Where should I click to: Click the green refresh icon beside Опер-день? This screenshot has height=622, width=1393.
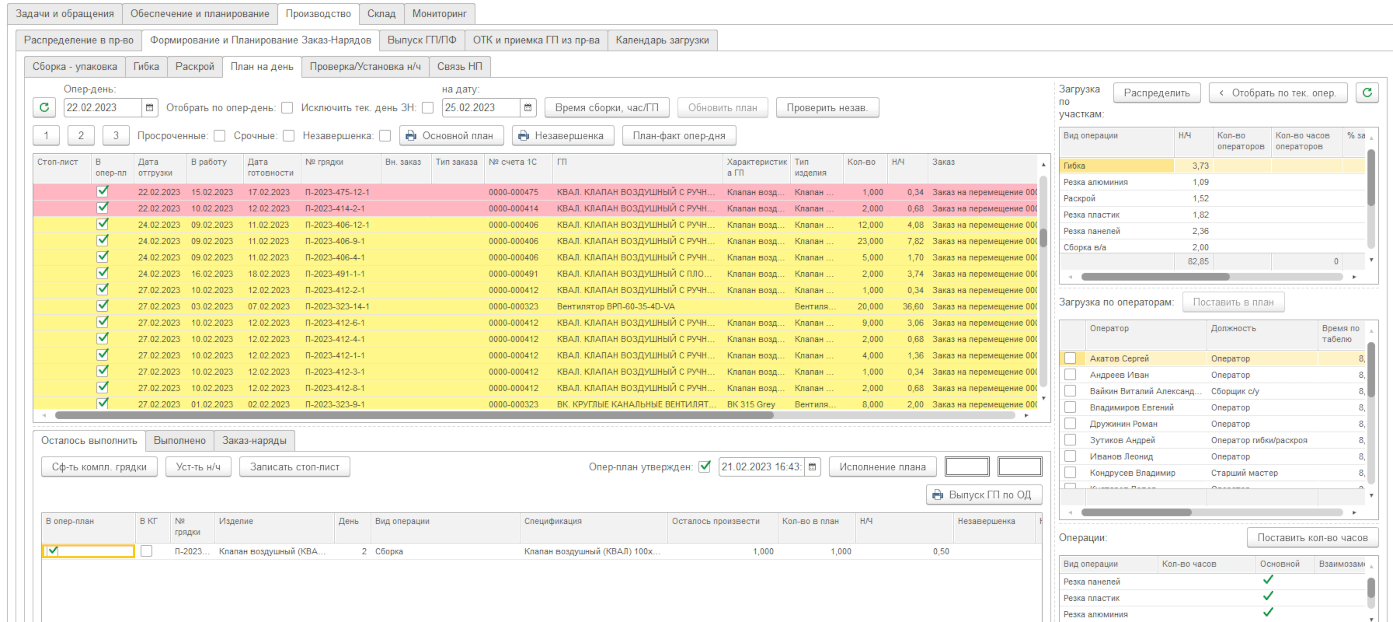[x=44, y=108]
